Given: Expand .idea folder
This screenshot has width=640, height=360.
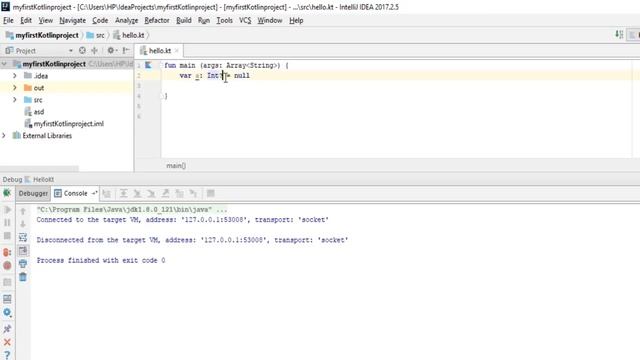Looking at the screenshot, I should pyautogui.click(x=15, y=76).
